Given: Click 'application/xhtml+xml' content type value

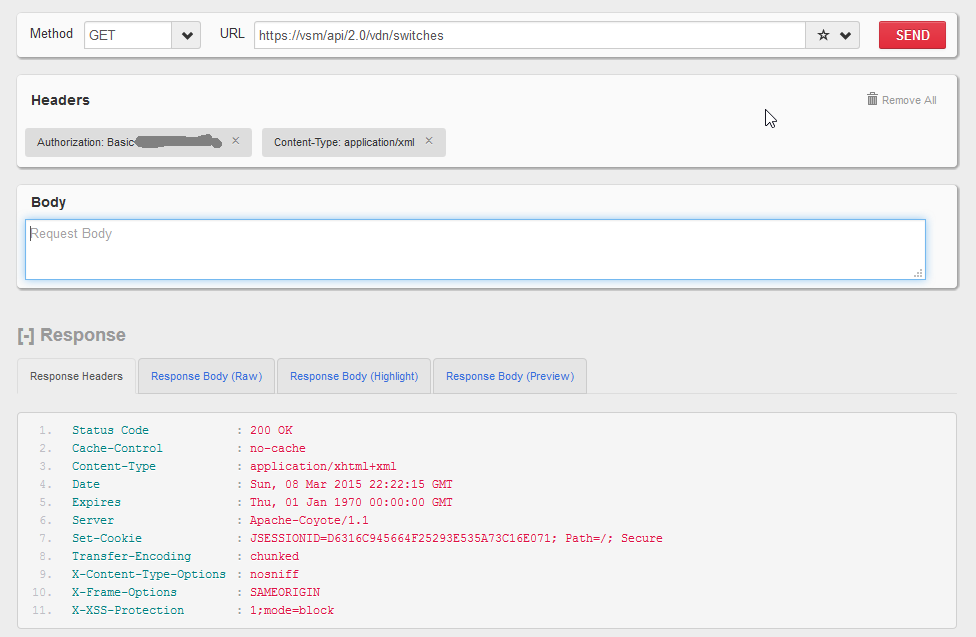Looking at the screenshot, I should click(x=323, y=466).
